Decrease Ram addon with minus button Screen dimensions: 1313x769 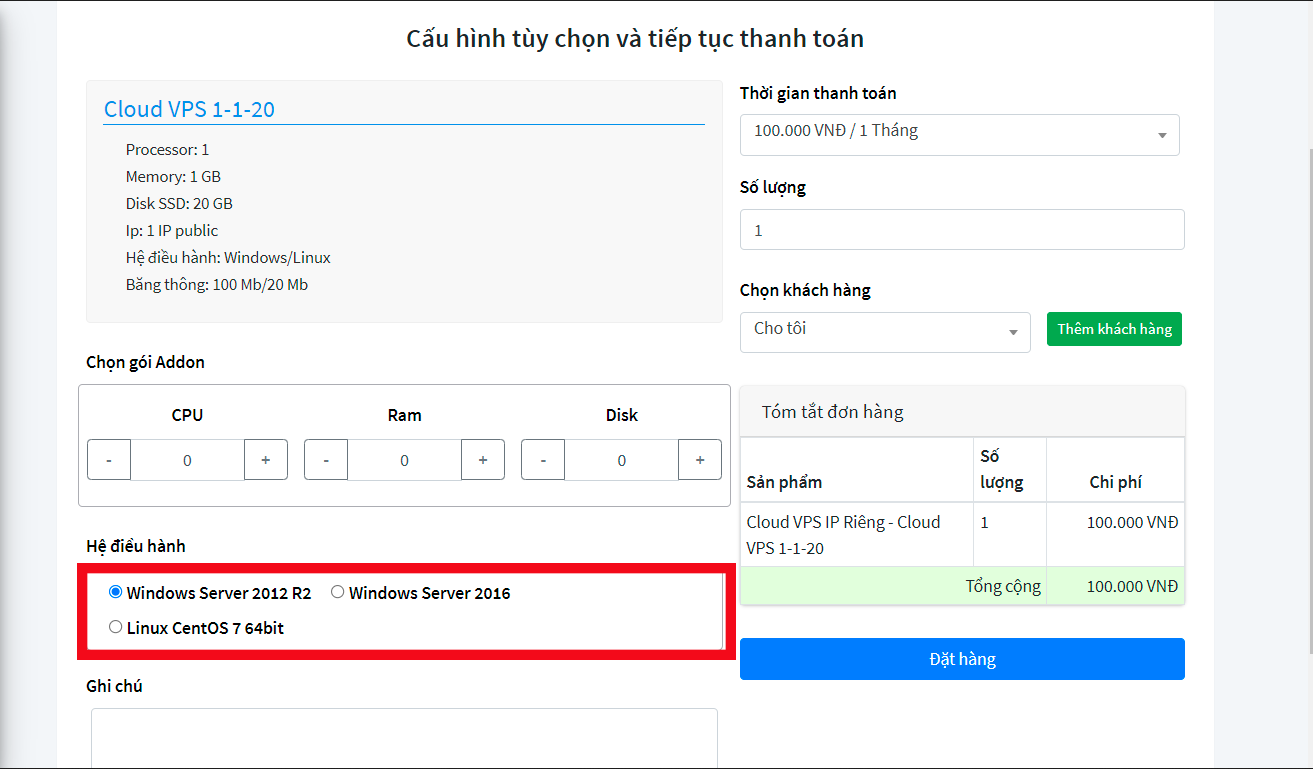click(326, 460)
